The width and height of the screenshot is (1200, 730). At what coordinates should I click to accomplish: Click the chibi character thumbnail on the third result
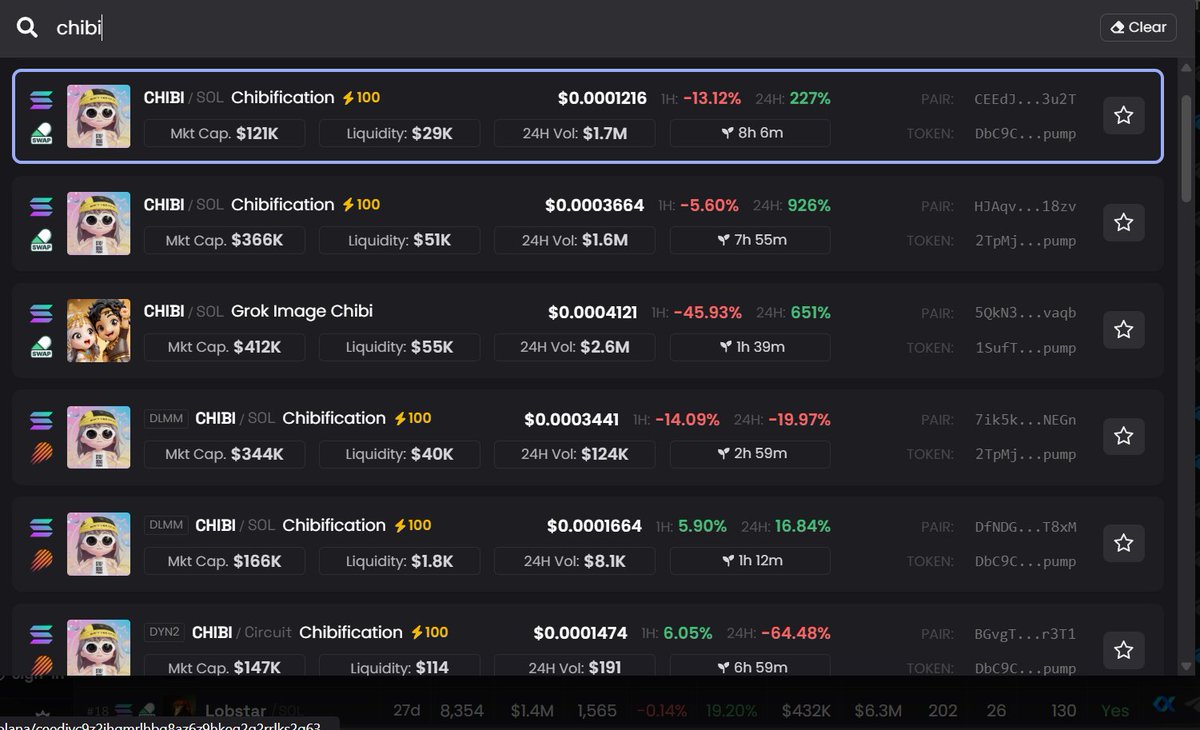click(x=98, y=330)
